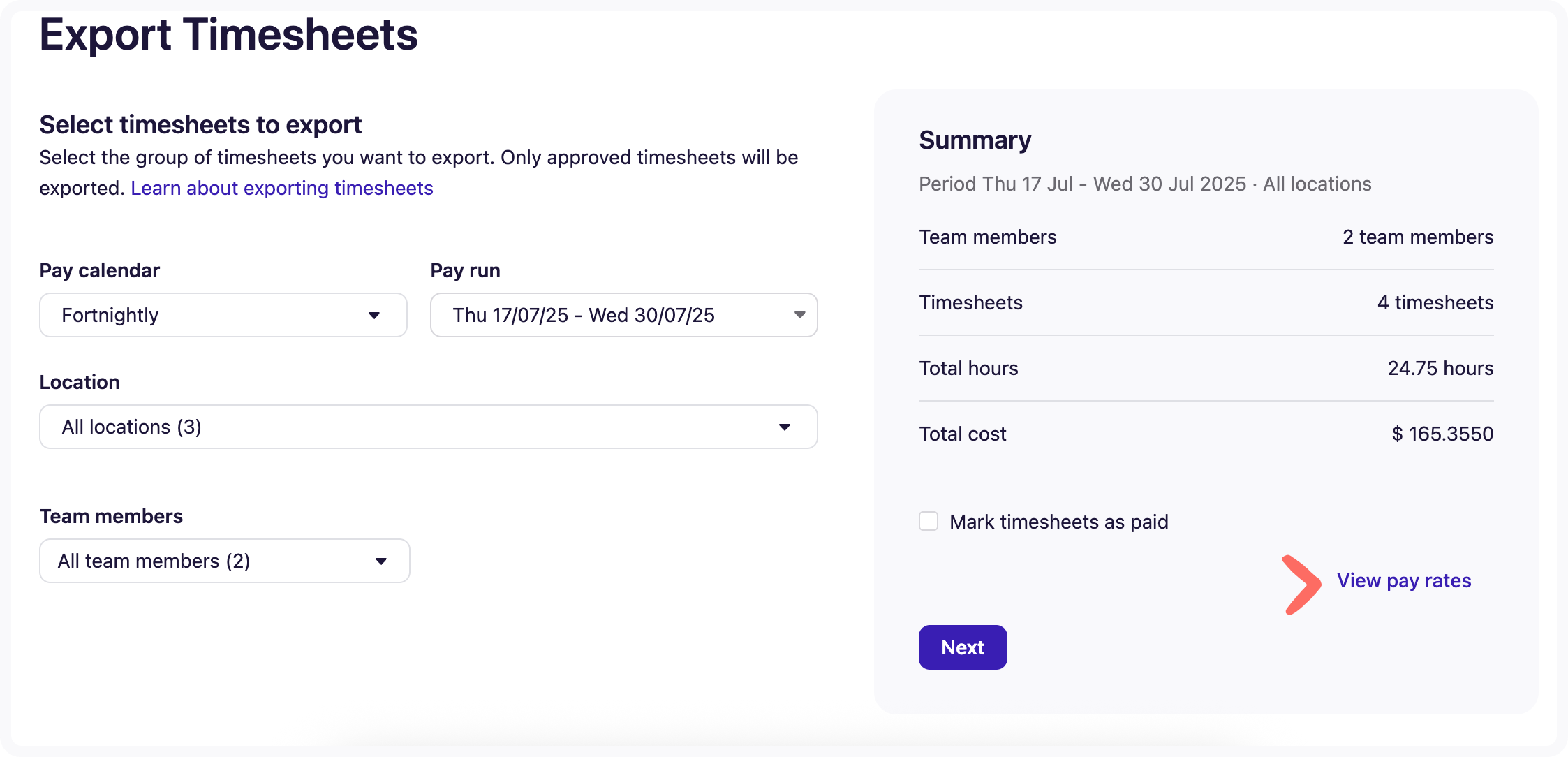1568x757 pixels.
Task: Click the Team members dropdown arrow icon
Action: click(381, 561)
